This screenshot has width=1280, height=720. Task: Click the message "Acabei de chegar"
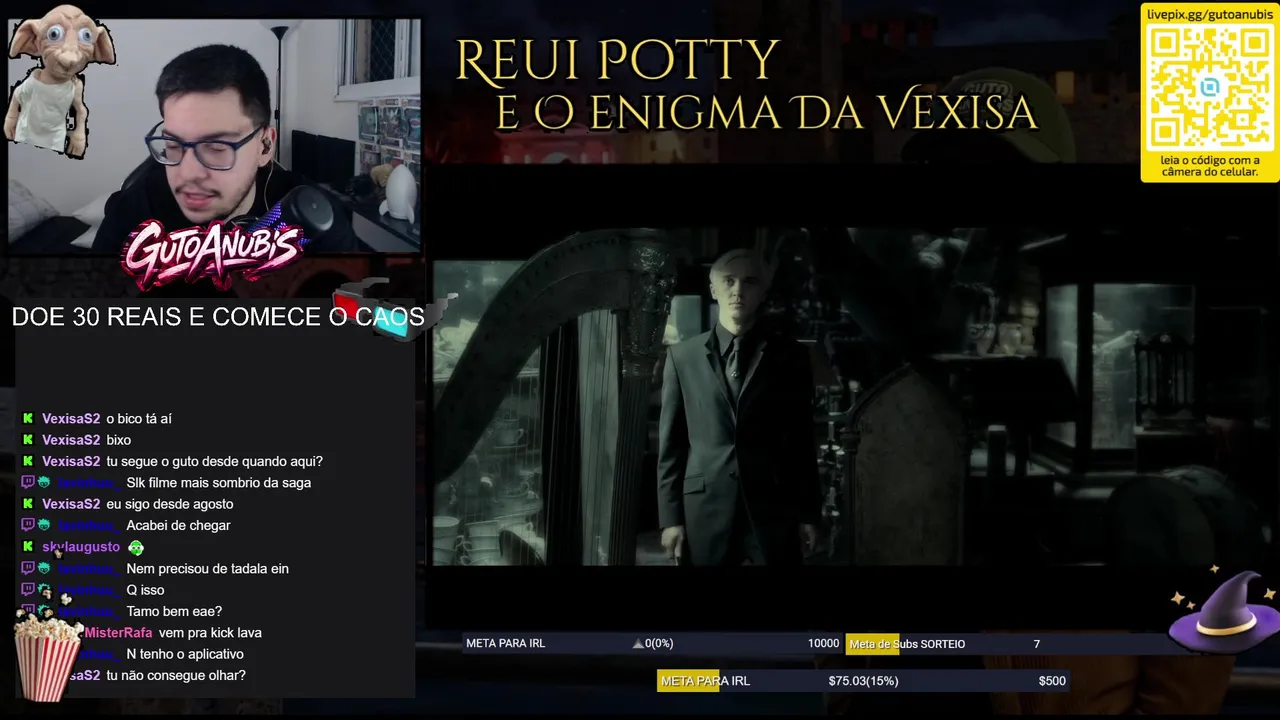[x=178, y=526]
